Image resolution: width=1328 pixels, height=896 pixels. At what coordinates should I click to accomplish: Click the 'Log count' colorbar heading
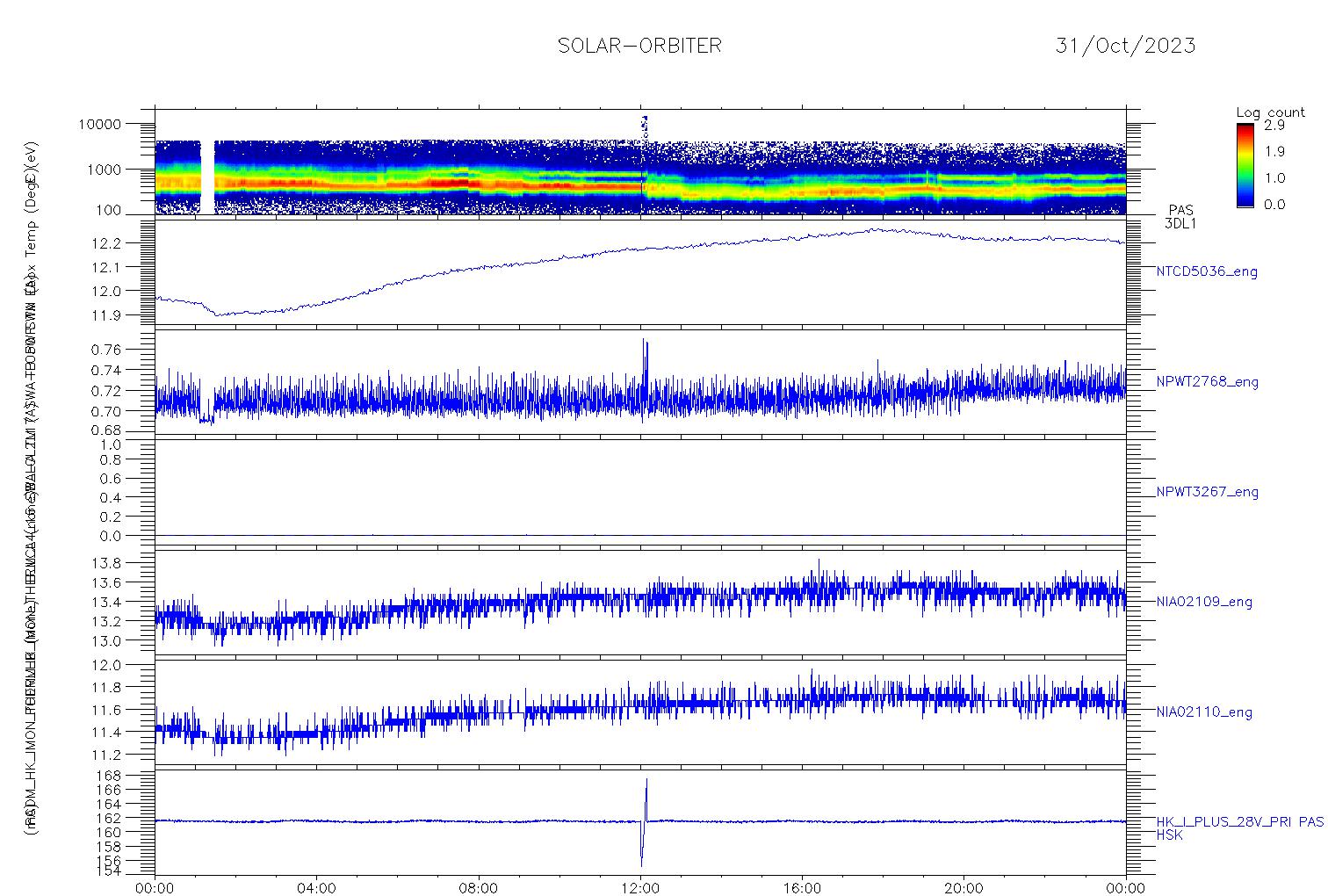1270,112
